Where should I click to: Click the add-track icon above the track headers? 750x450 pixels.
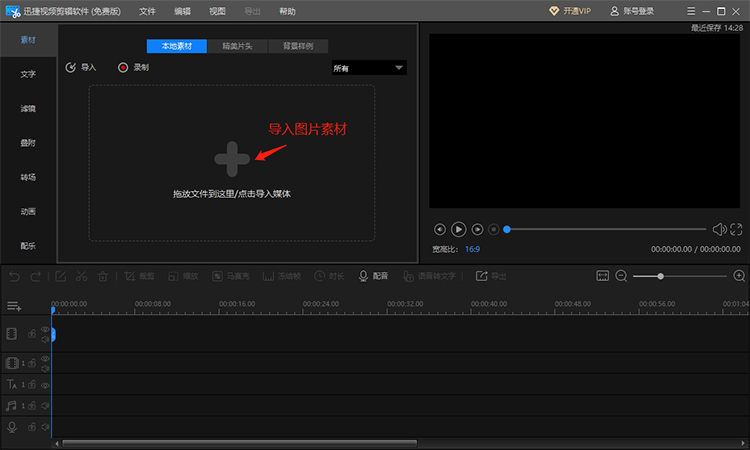(x=14, y=306)
